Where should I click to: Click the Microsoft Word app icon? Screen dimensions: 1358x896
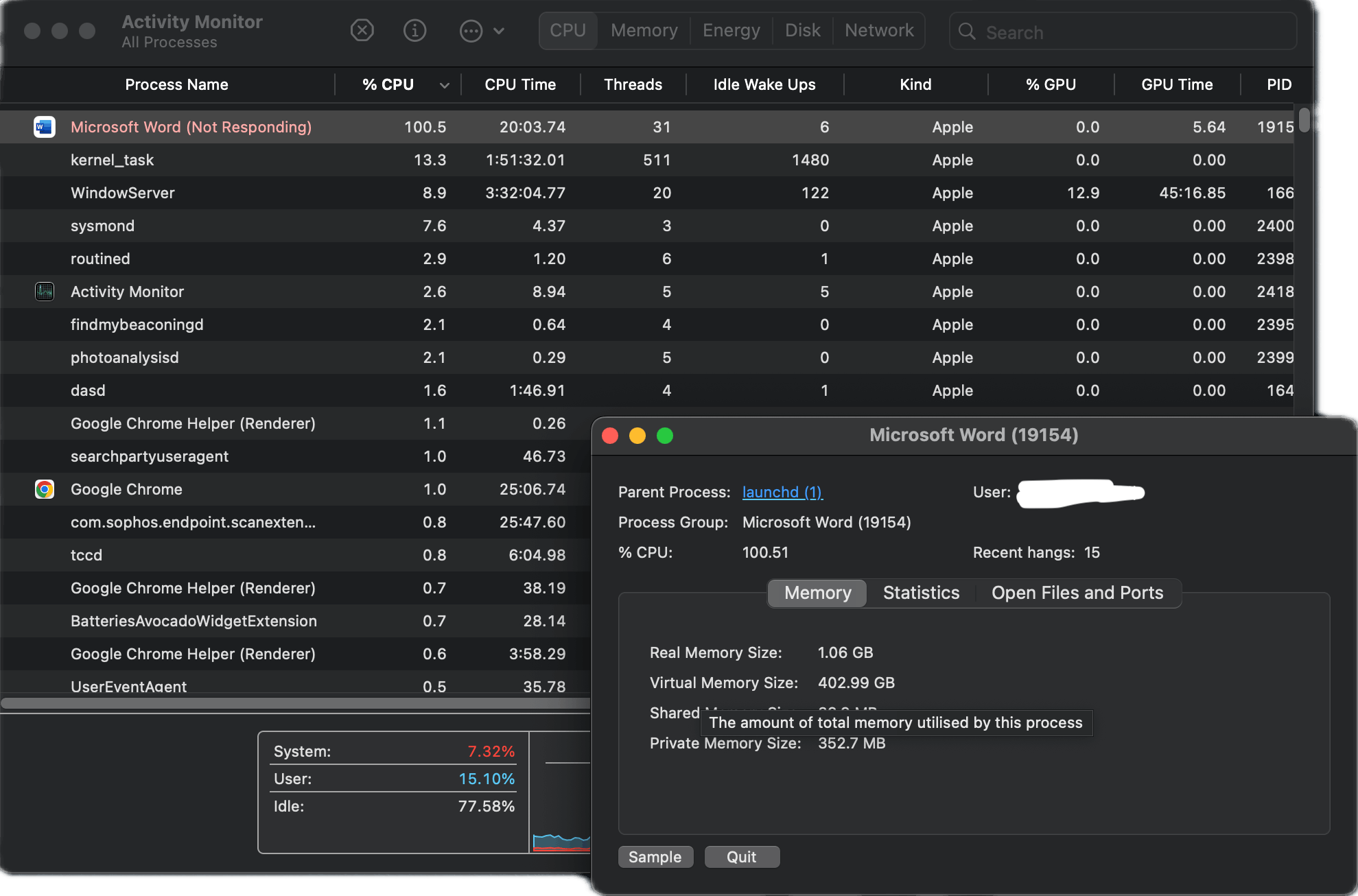click(x=45, y=127)
